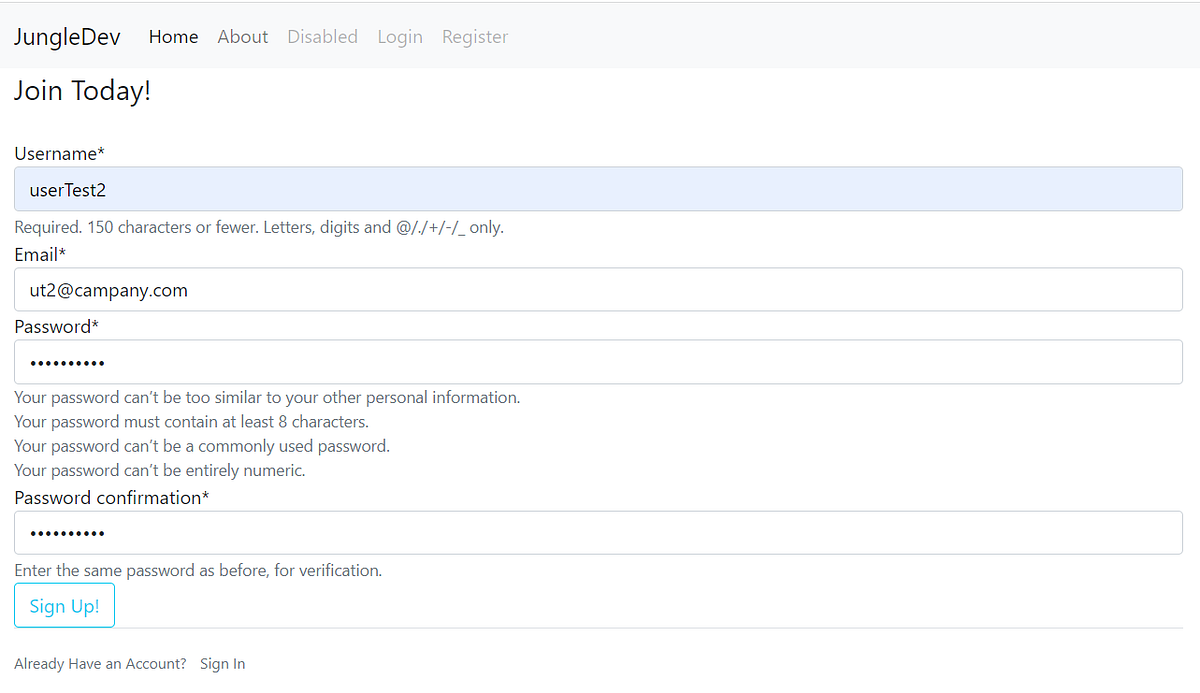Open the Home navigation link
1200x693 pixels.
click(173, 37)
